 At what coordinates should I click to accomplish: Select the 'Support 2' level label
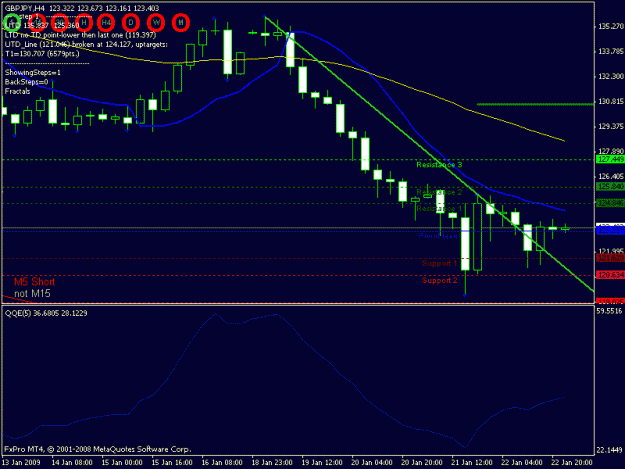[x=440, y=280]
